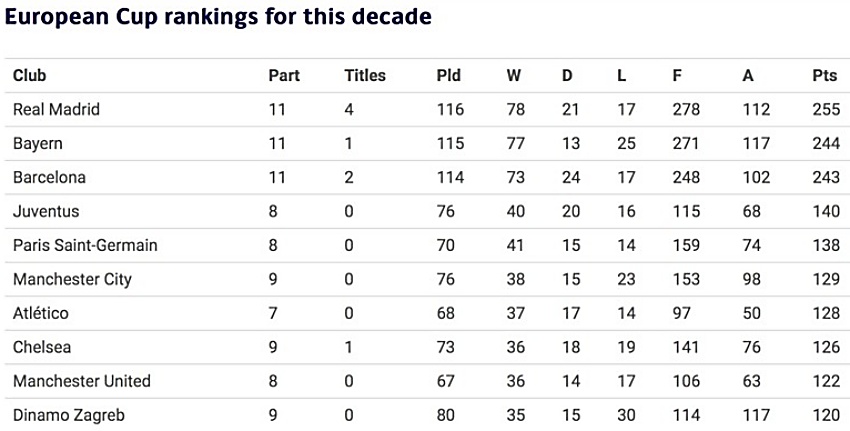Open the Juventus club entry
Screen dimensions: 850x431
point(46,211)
